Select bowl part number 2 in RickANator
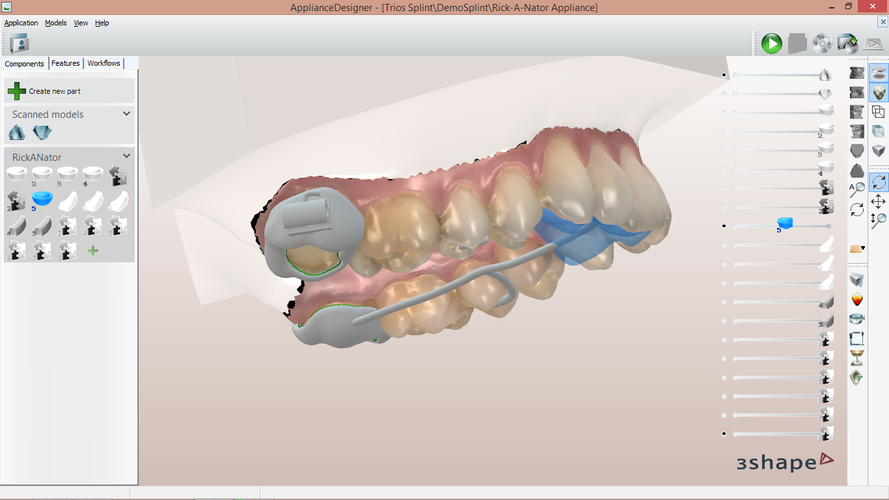Image resolution: width=889 pixels, height=500 pixels. pyautogui.click(x=42, y=175)
